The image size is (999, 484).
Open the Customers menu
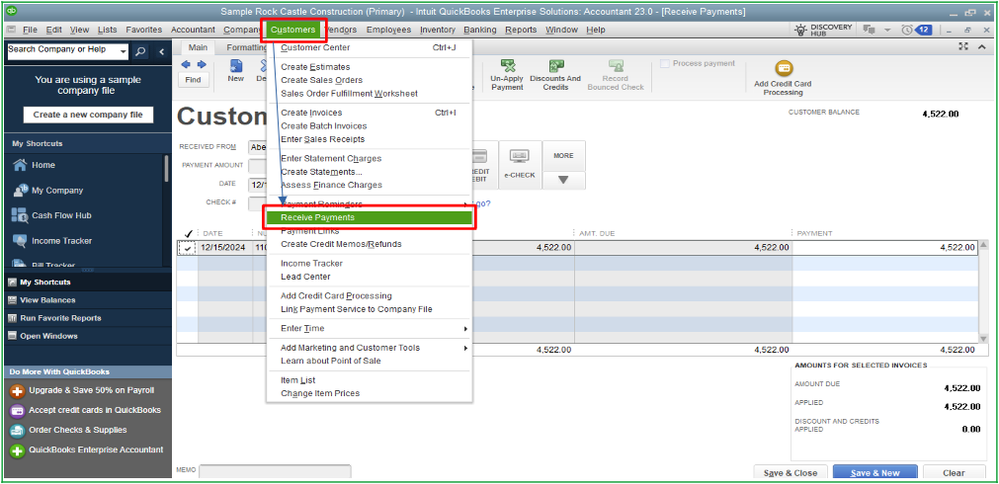coord(293,30)
